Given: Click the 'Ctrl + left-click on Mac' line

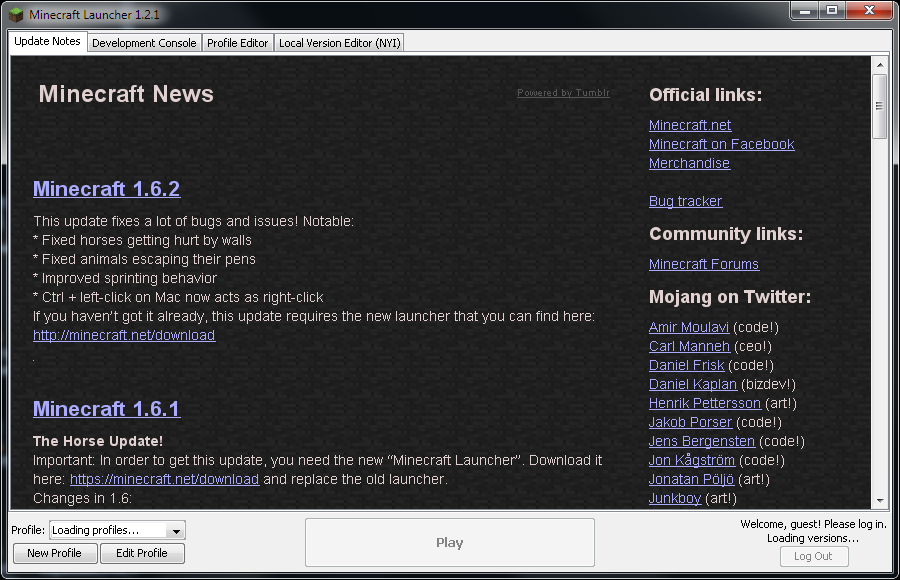Looking at the screenshot, I should coord(179,297).
